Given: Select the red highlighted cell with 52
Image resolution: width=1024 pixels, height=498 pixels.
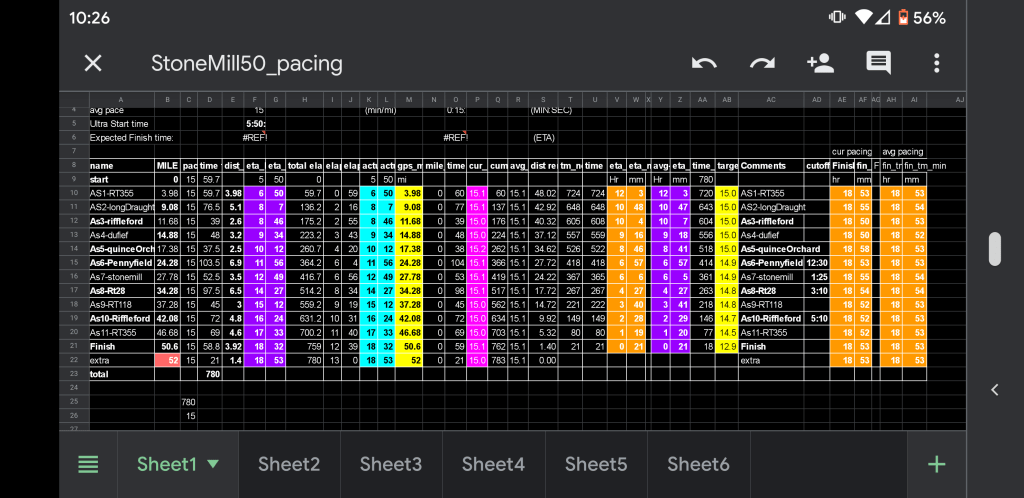Looking at the screenshot, I should pos(167,359).
